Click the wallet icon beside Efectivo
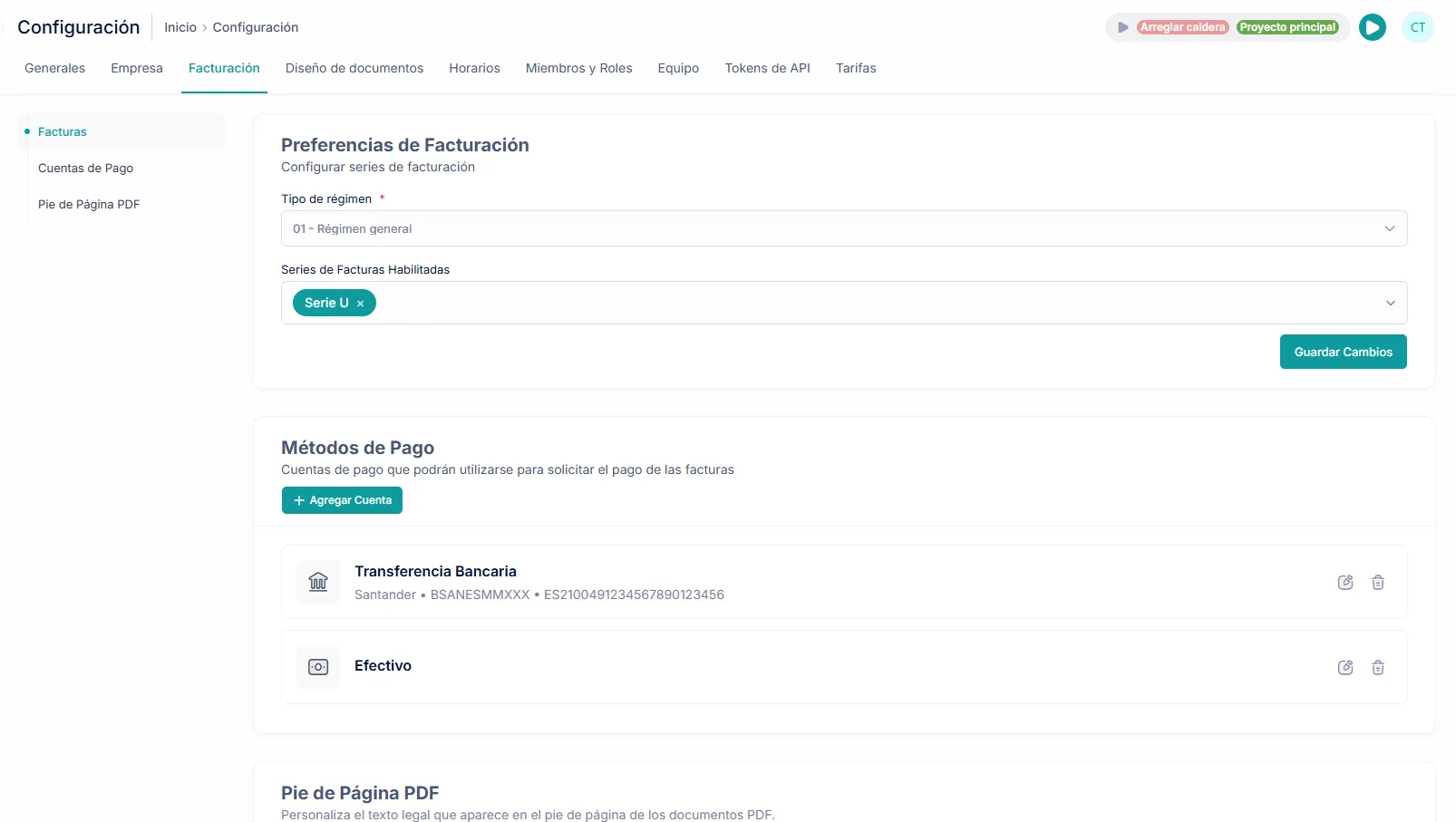 point(318,667)
